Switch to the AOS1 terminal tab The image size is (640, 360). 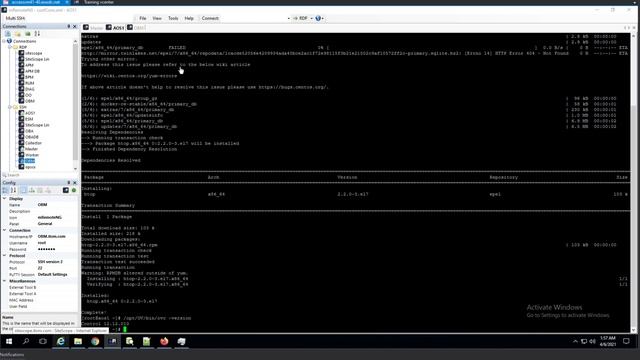click(x=115, y=27)
